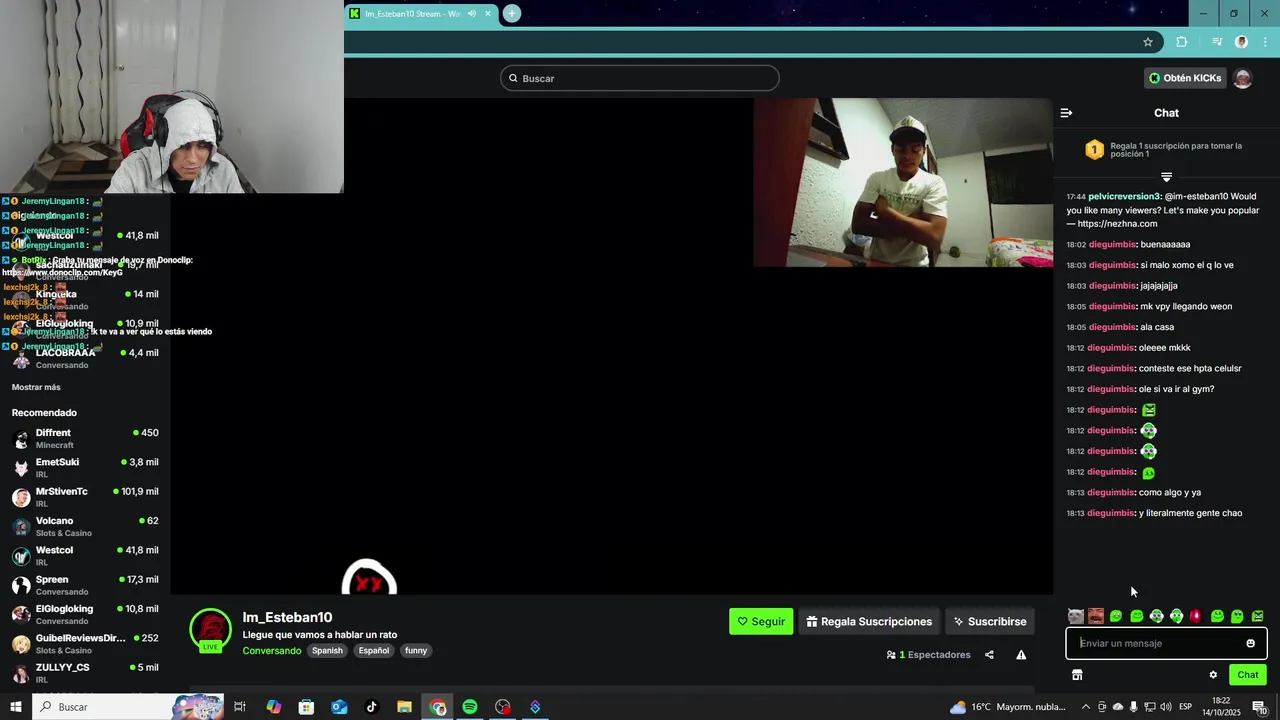Viewport: 1280px width, 720px height.
Task: Open the Conversando category link
Action: point(272,651)
